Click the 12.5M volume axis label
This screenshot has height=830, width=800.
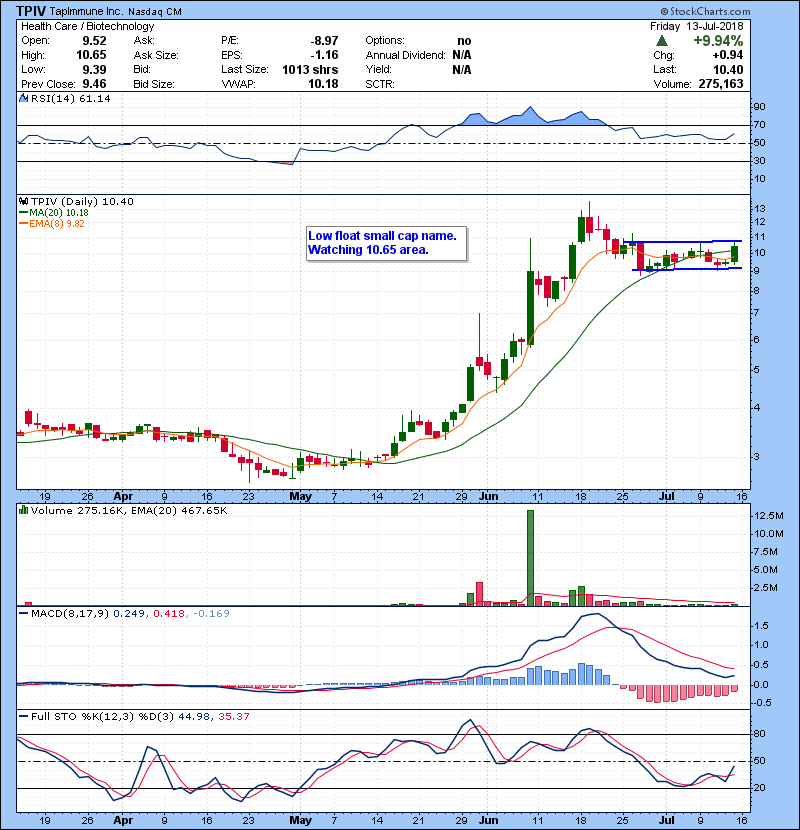[769, 516]
